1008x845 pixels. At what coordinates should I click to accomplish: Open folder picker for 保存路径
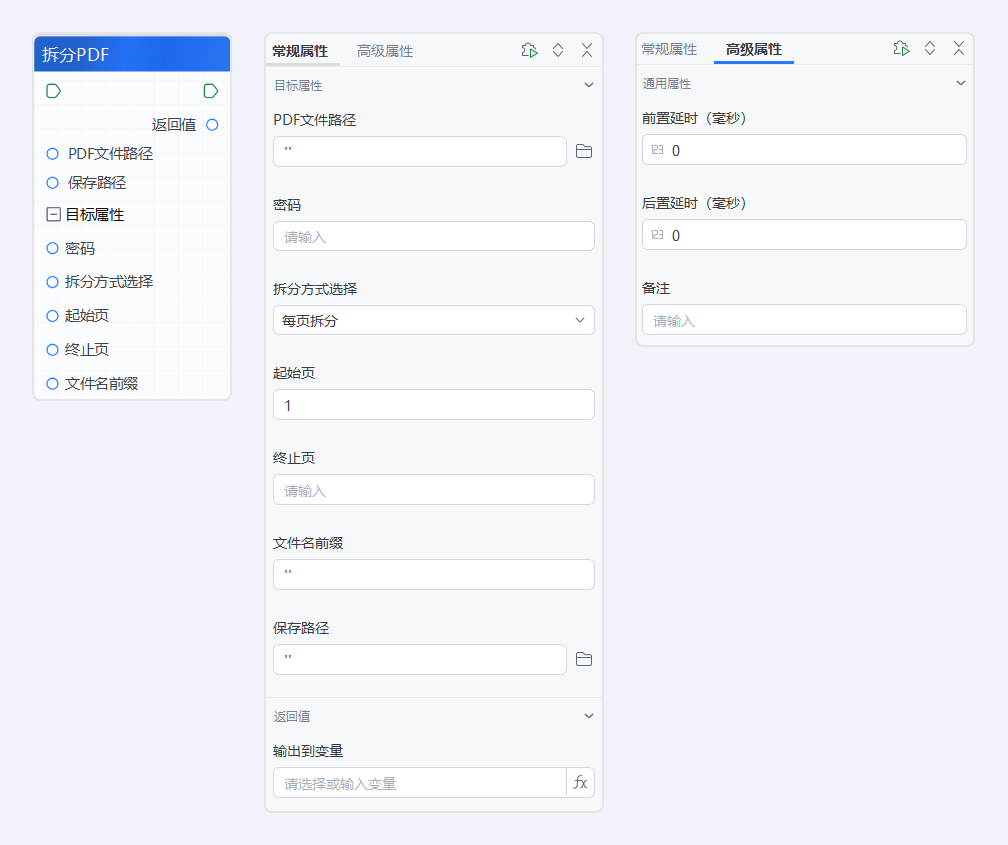click(x=583, y=659)
